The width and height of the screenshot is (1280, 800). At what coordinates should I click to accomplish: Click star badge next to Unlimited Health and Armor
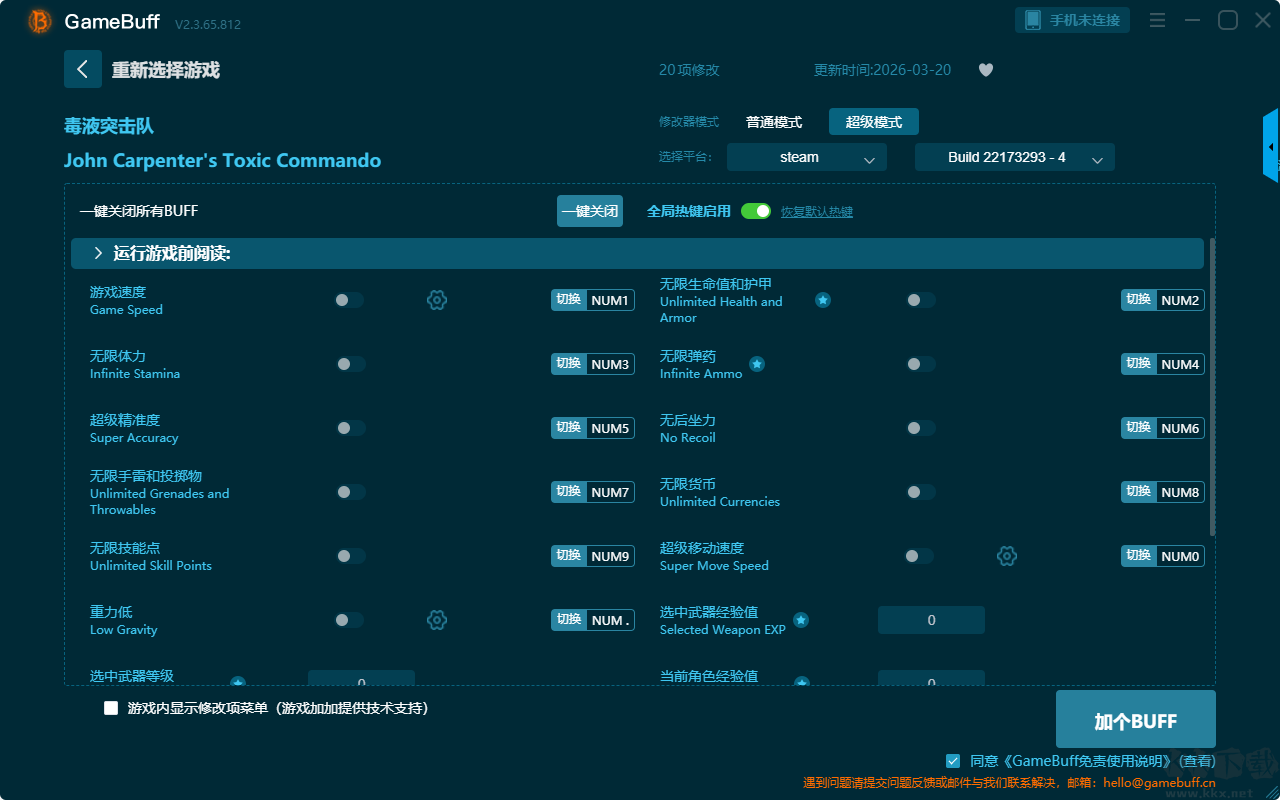(823, 300)
